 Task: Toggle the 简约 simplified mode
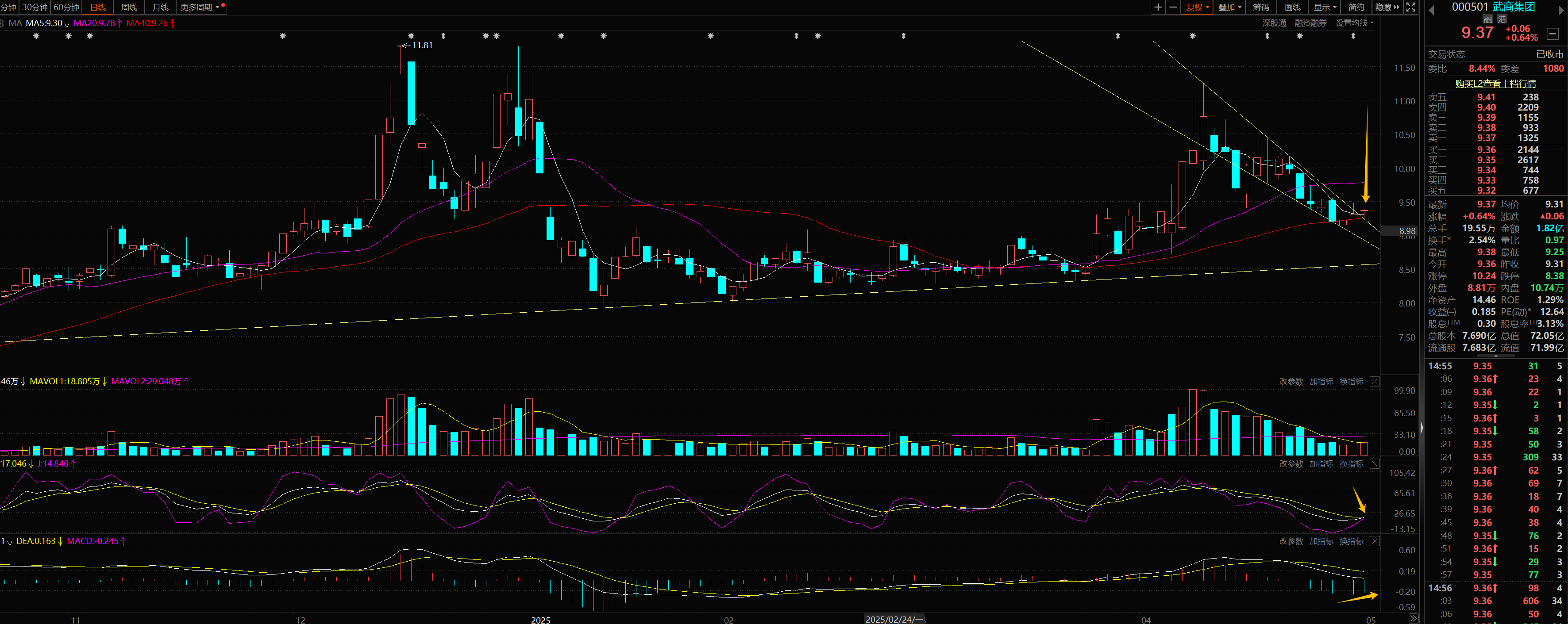pos(1356,8)
